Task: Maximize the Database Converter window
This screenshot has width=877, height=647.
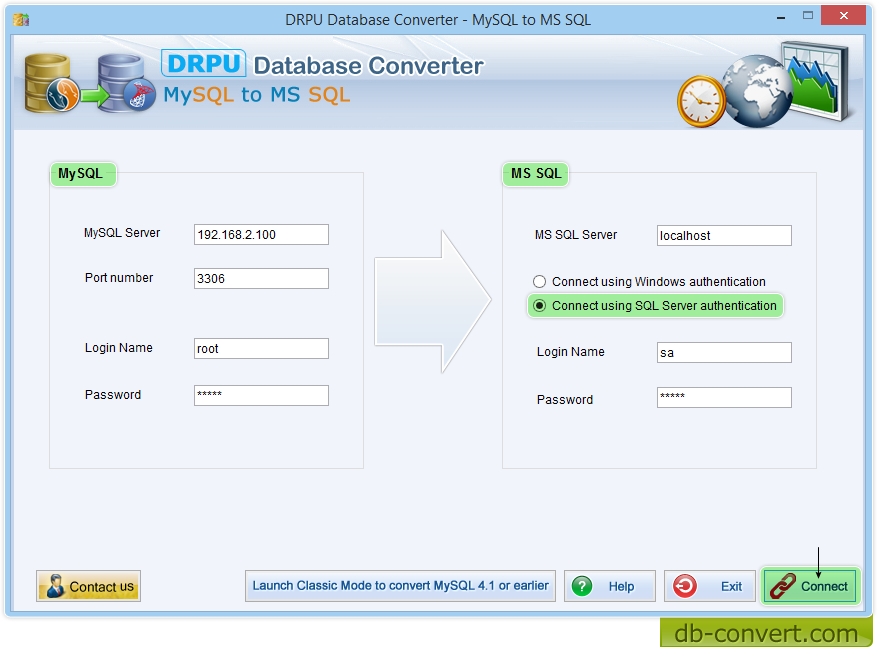Action: [x=808, y=16]
